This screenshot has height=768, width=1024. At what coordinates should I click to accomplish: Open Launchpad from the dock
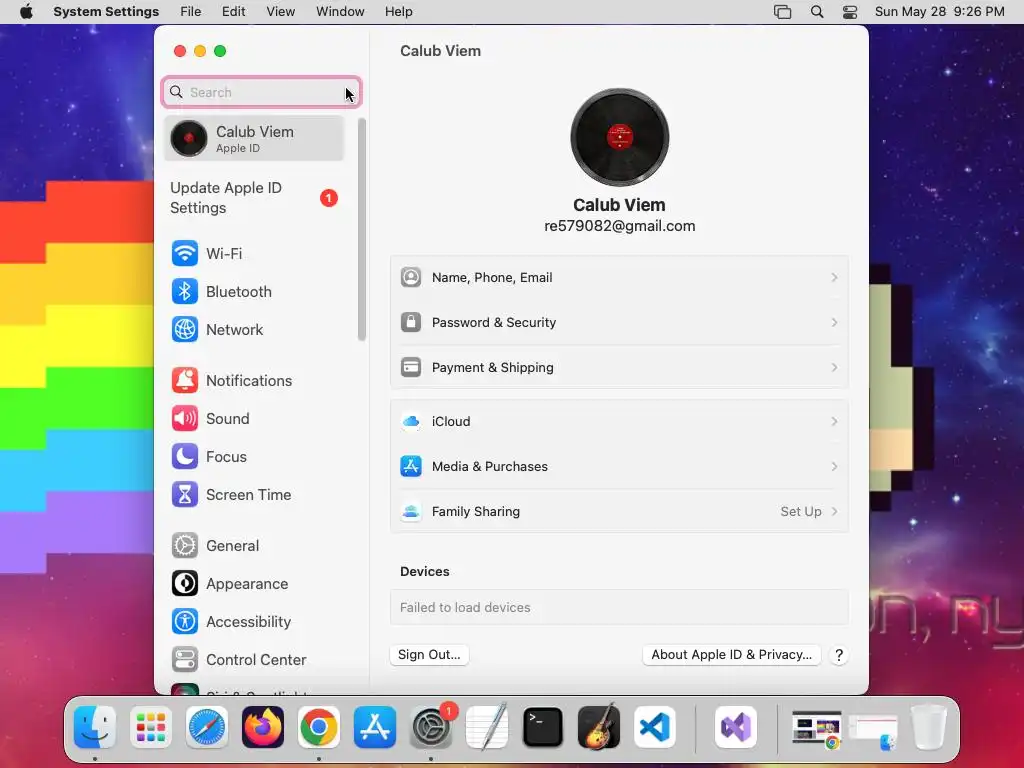click(151, 727)
